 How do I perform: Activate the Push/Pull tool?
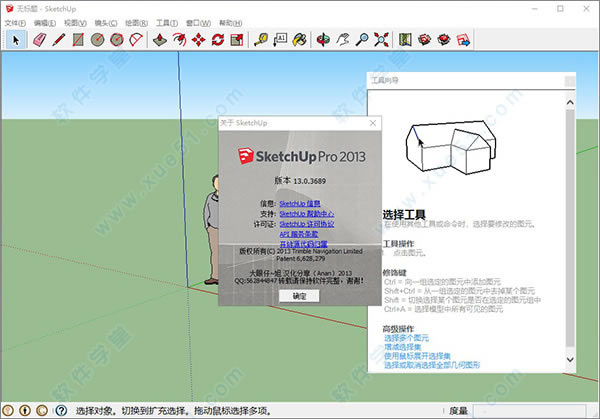click(160, 40)
